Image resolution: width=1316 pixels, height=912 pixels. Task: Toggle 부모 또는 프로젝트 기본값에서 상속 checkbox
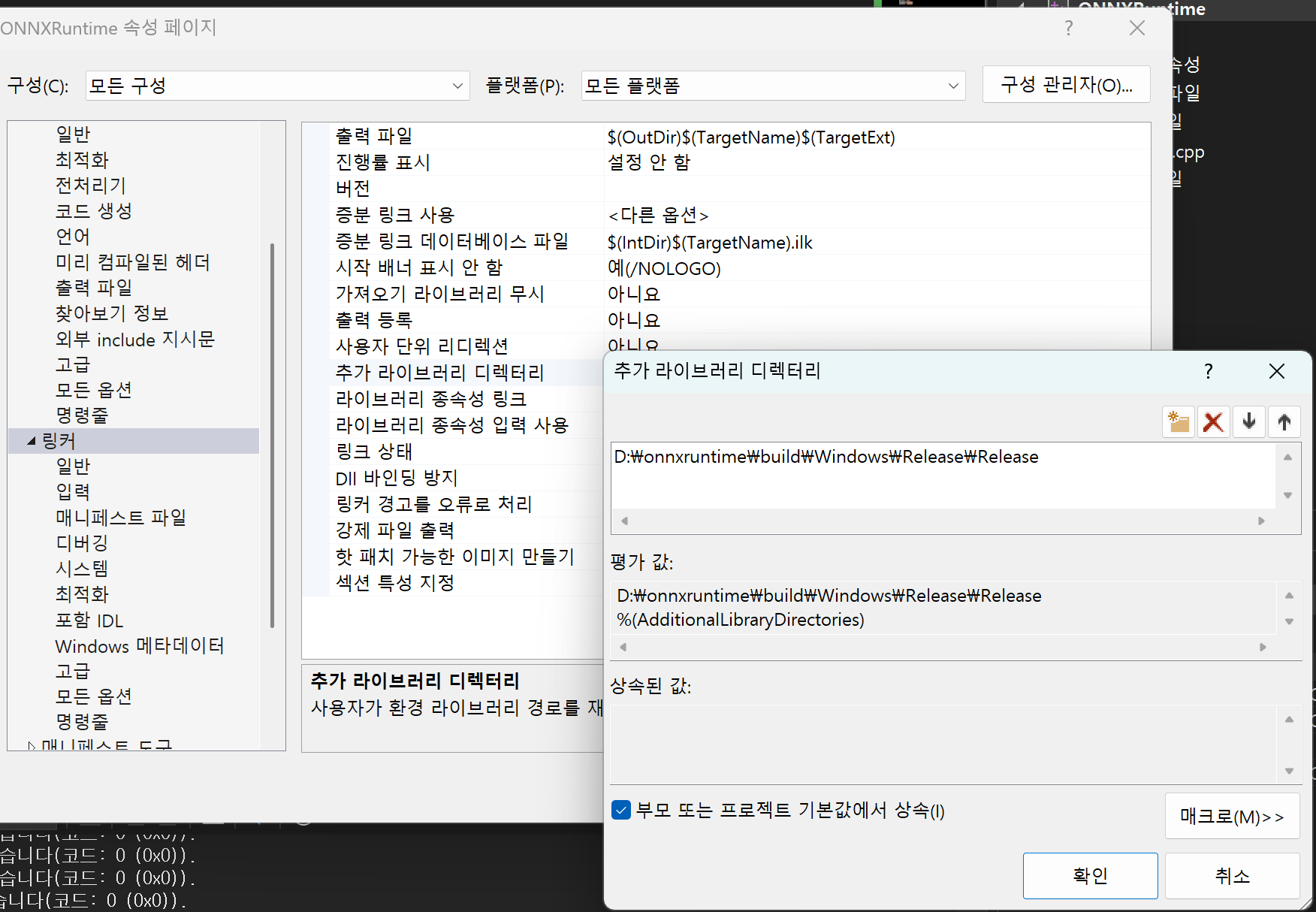pyautogui.click(x=621, y=810)
